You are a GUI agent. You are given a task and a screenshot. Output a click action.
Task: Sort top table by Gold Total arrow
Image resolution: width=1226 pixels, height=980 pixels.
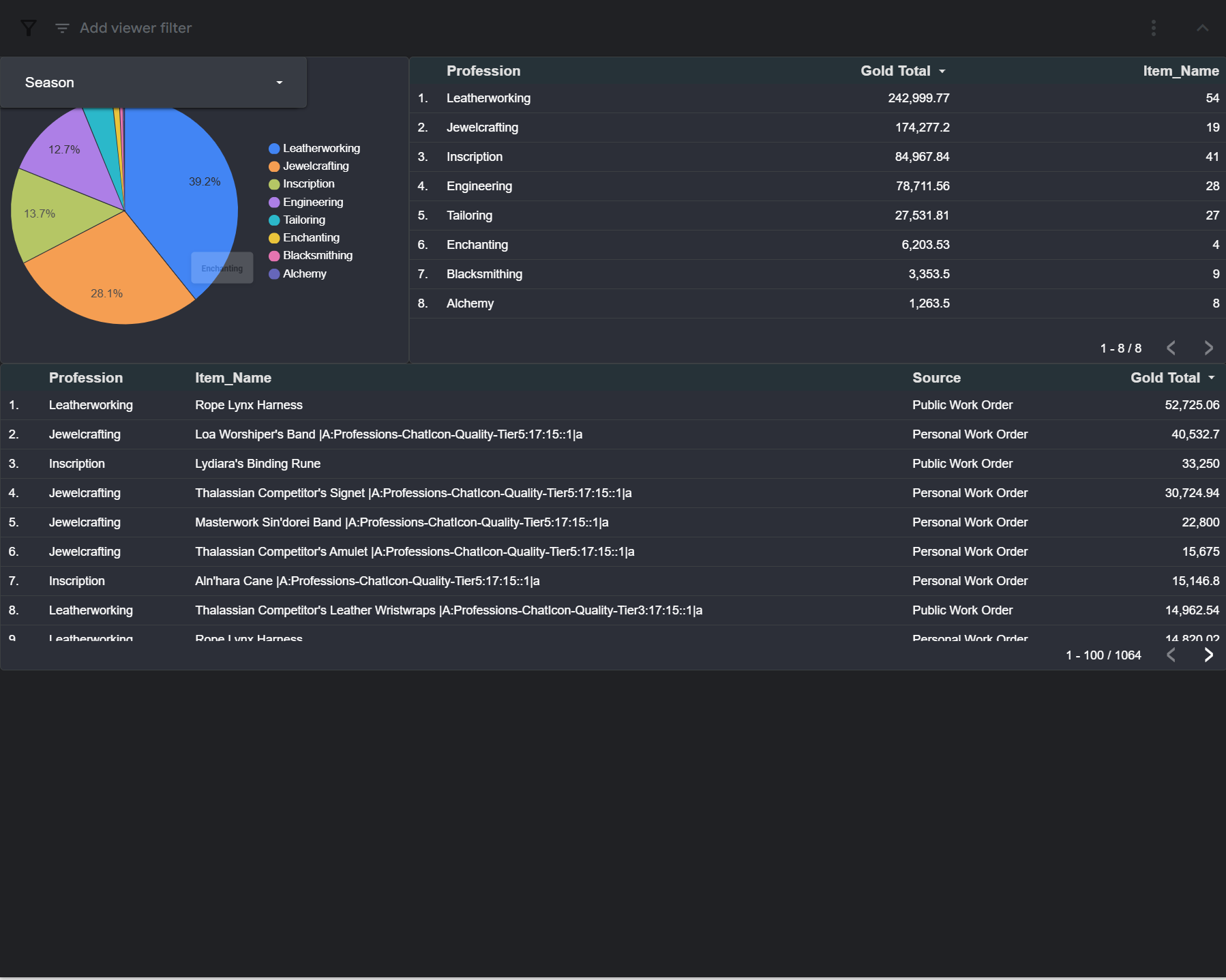tap(942, 71)
